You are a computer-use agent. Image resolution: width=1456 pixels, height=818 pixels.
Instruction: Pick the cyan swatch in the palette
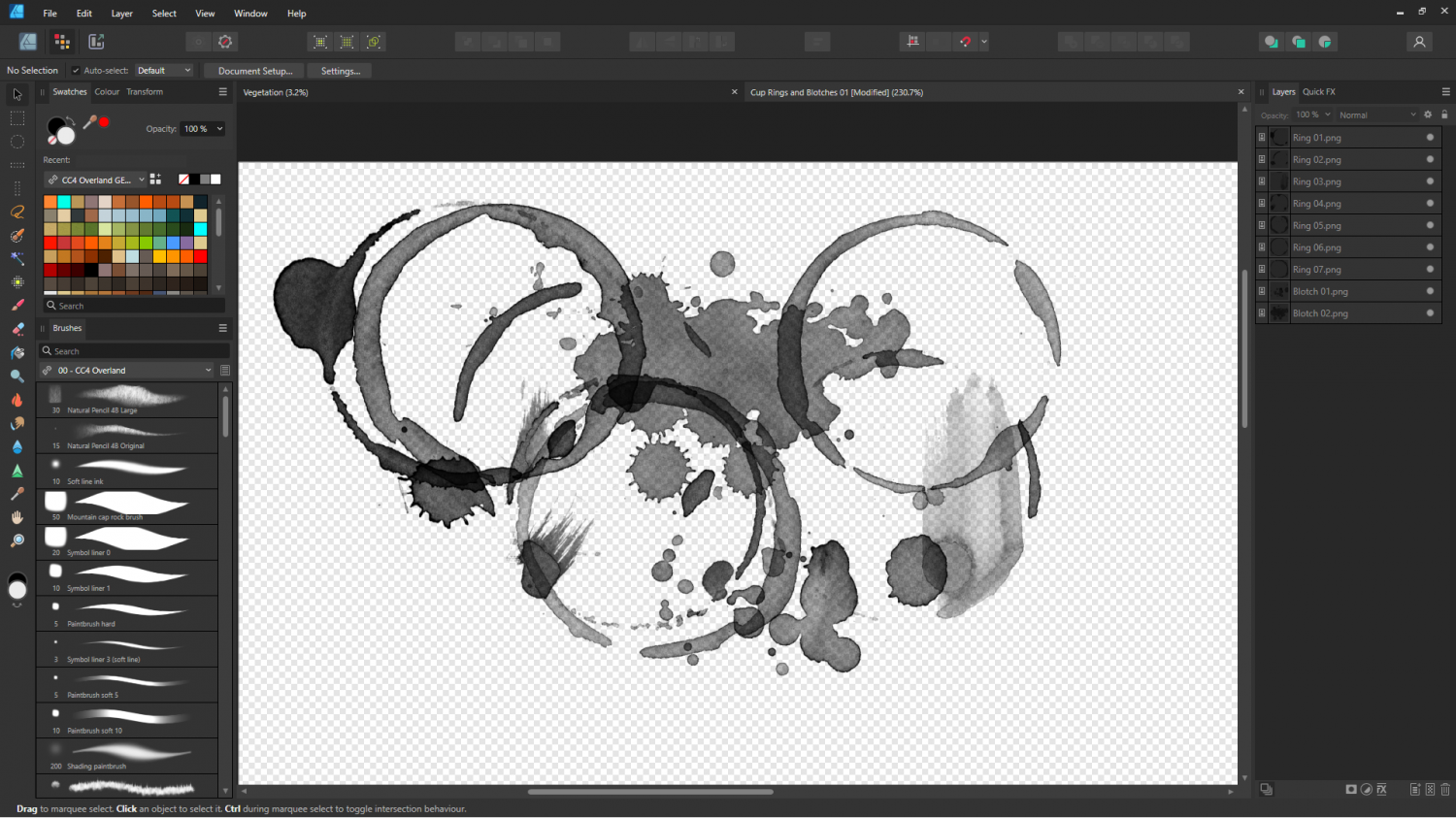(x=64, y=202)
